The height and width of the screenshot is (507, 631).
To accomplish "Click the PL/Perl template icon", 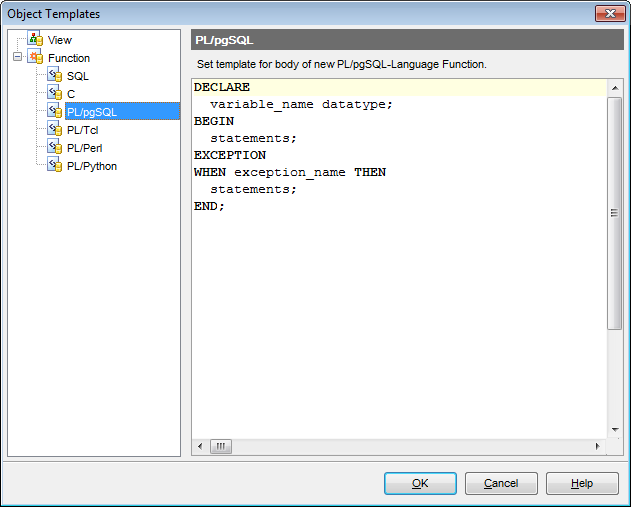I will coord(55,147).
